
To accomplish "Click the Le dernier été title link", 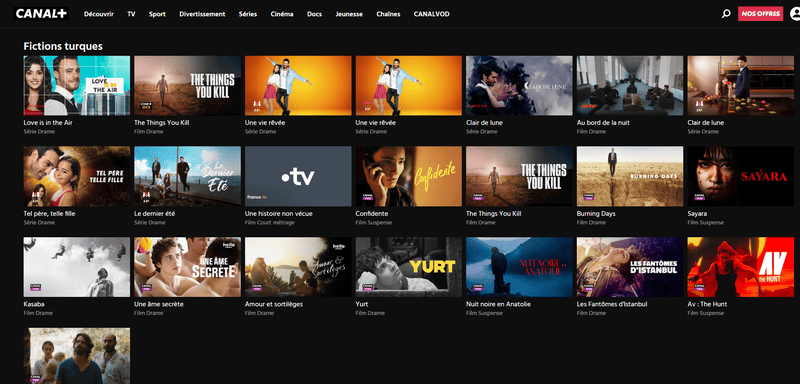I will [155, 214].
